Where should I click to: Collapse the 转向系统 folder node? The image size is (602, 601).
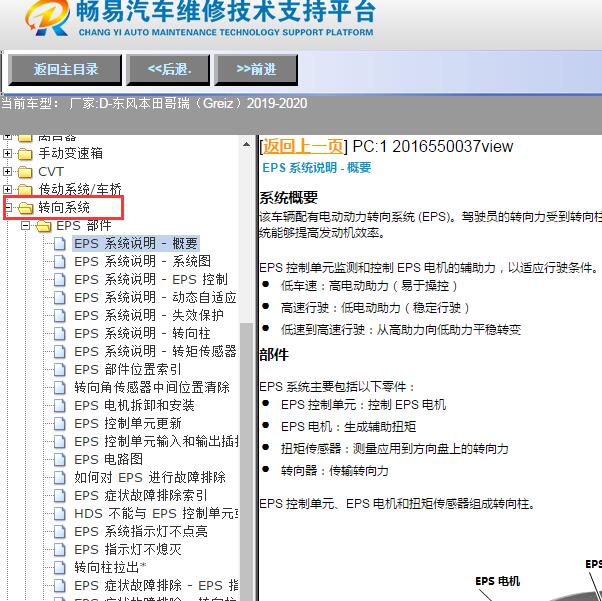[7, 208]
